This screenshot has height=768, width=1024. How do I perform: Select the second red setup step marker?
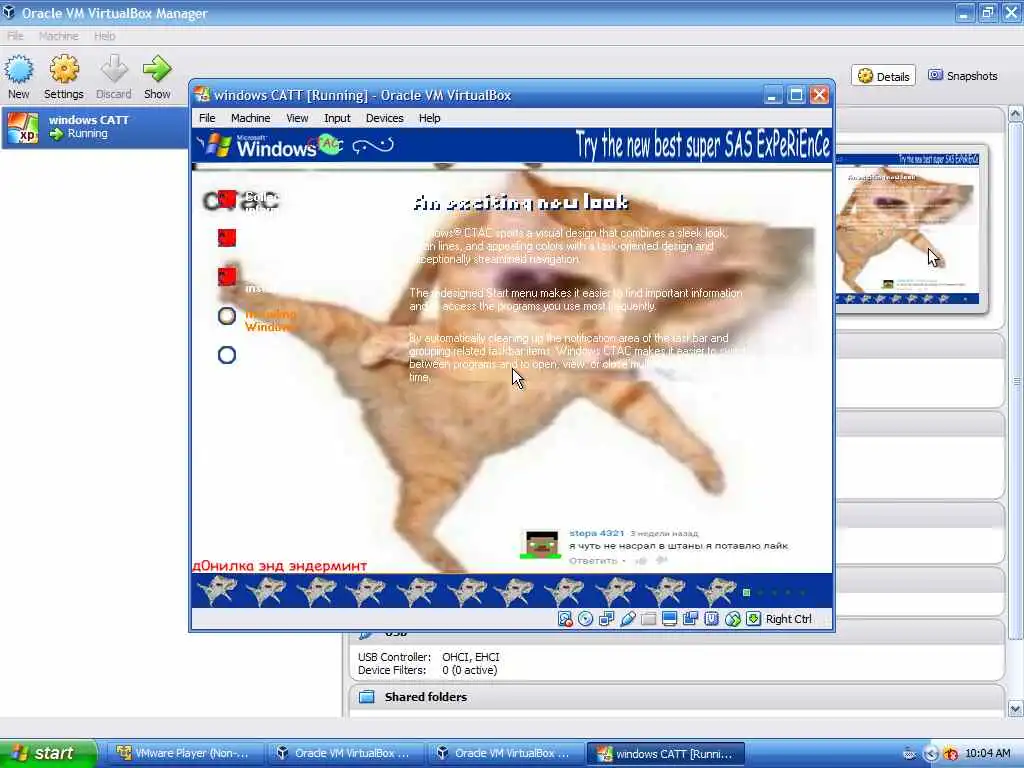(227, 238)
